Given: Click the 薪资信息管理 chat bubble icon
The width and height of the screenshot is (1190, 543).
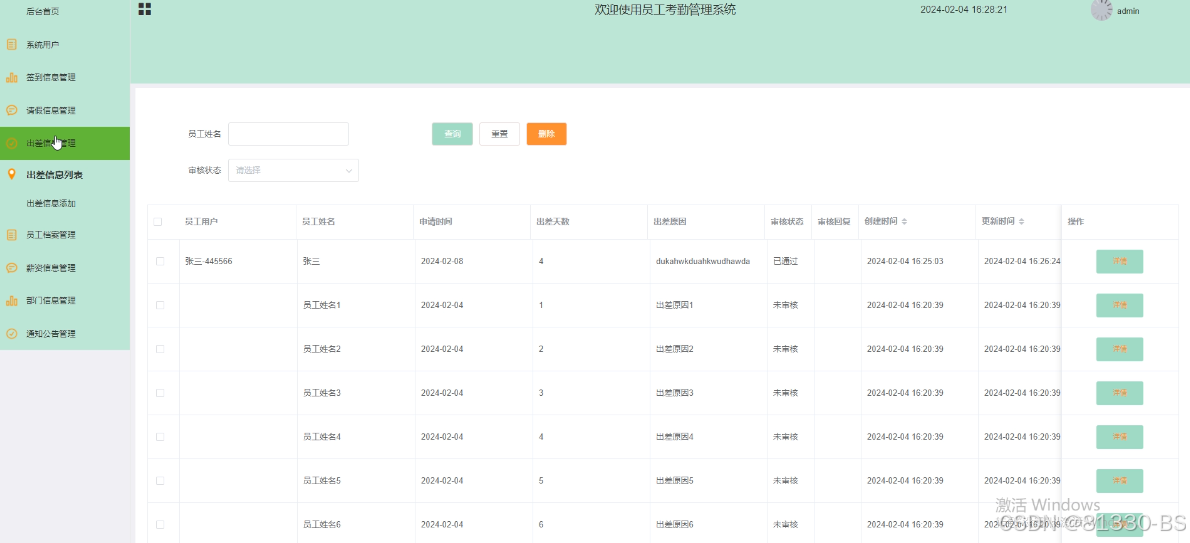Looking at the screenshot, I should click(x=11, y=268).
